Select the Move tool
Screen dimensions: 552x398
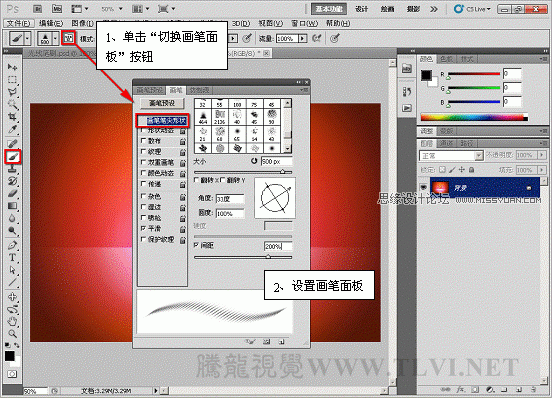click(12, 67)
